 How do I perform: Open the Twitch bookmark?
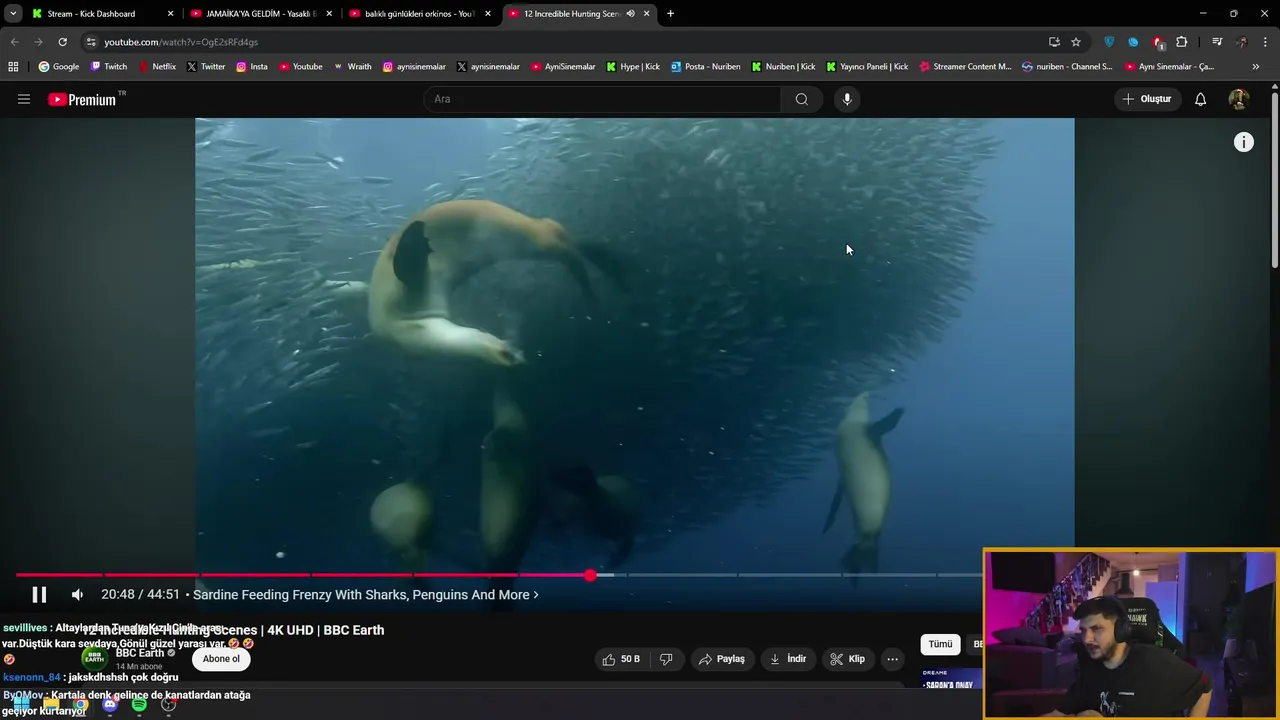coord(109,67)
